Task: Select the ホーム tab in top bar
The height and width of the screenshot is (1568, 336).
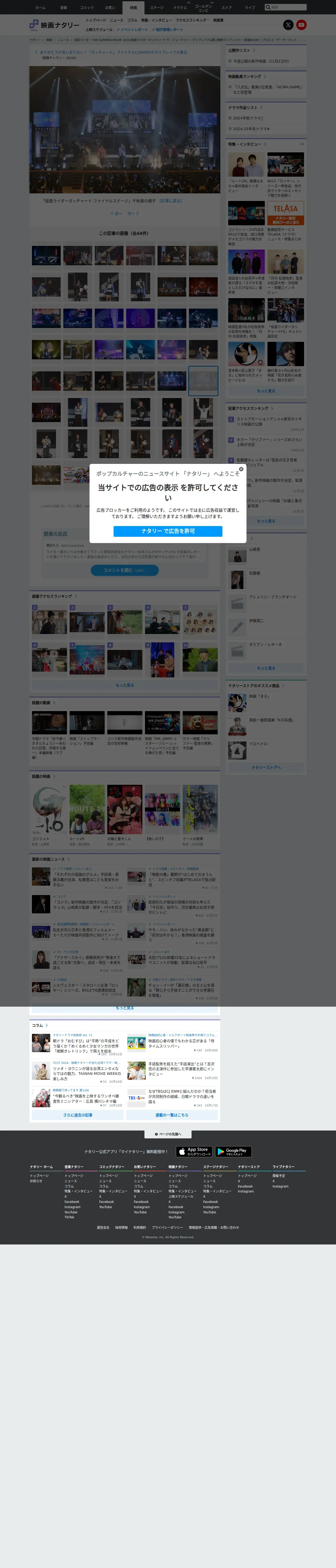Action: click(x=40, y=7)
